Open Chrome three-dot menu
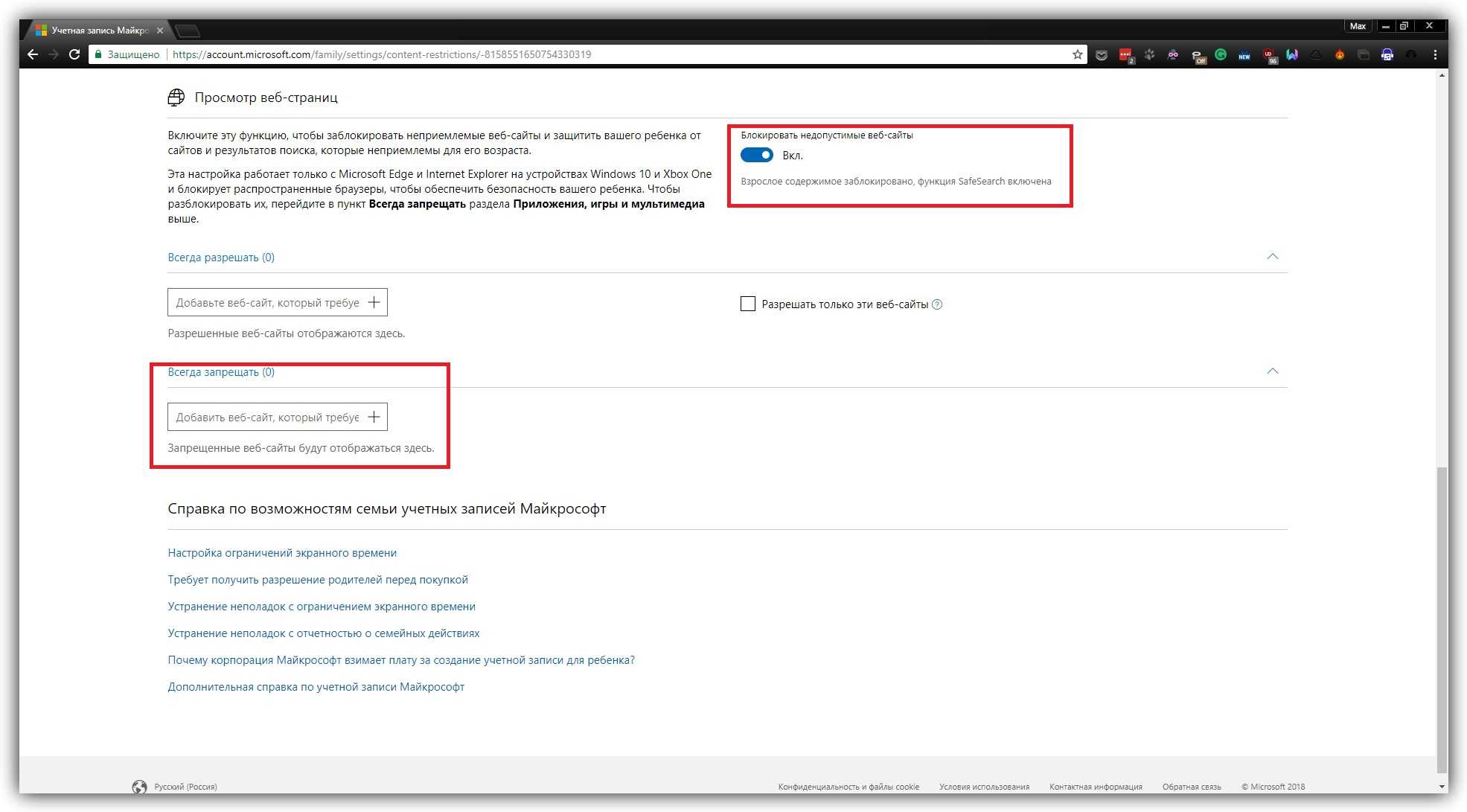This screenshot has width=1467, height=812. 1435,54
